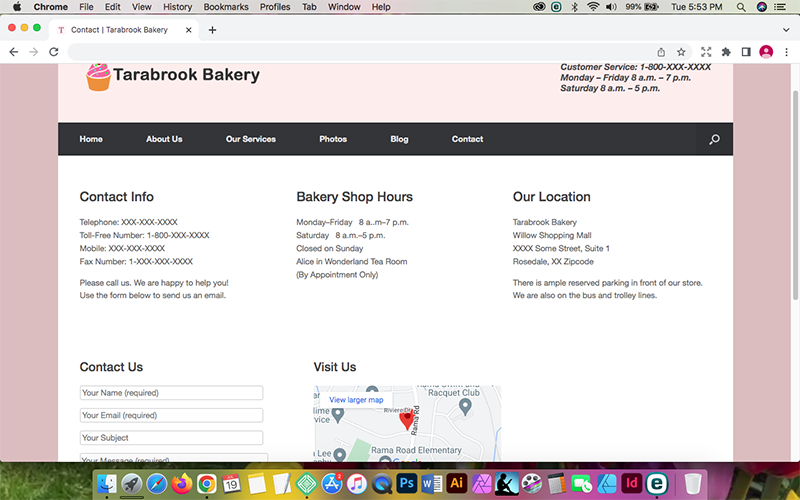Open the About Us page
Screen dimensions: 800x500
164,139
